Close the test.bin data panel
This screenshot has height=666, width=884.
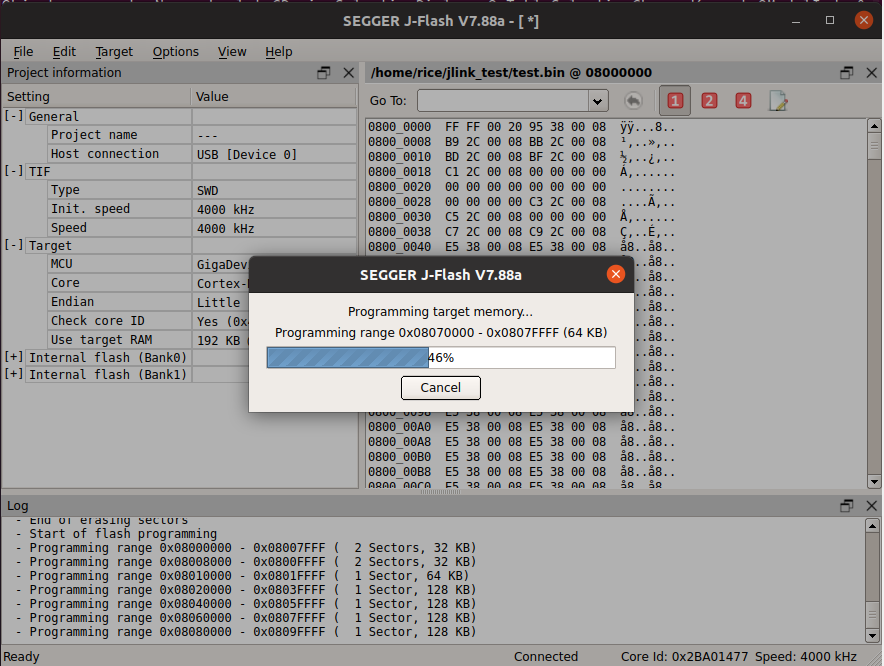[872, 73]
